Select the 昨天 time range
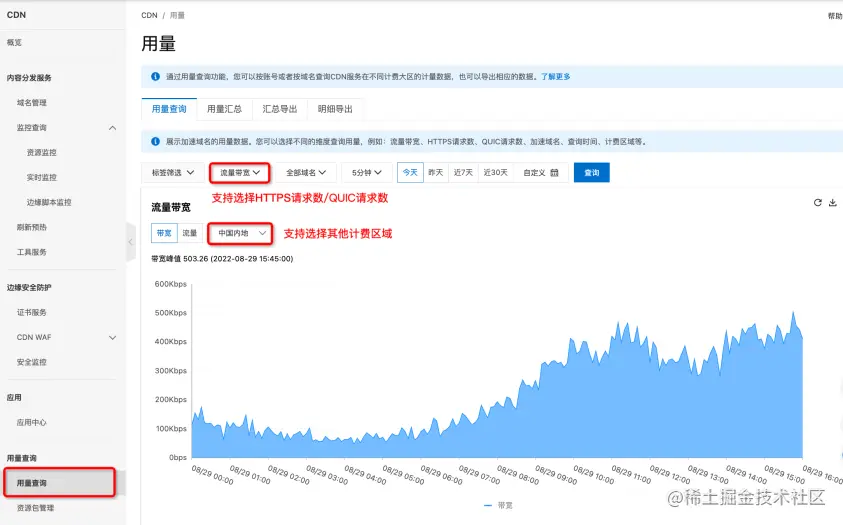This screenshot has width=843, height=525. tap(435, 172)
